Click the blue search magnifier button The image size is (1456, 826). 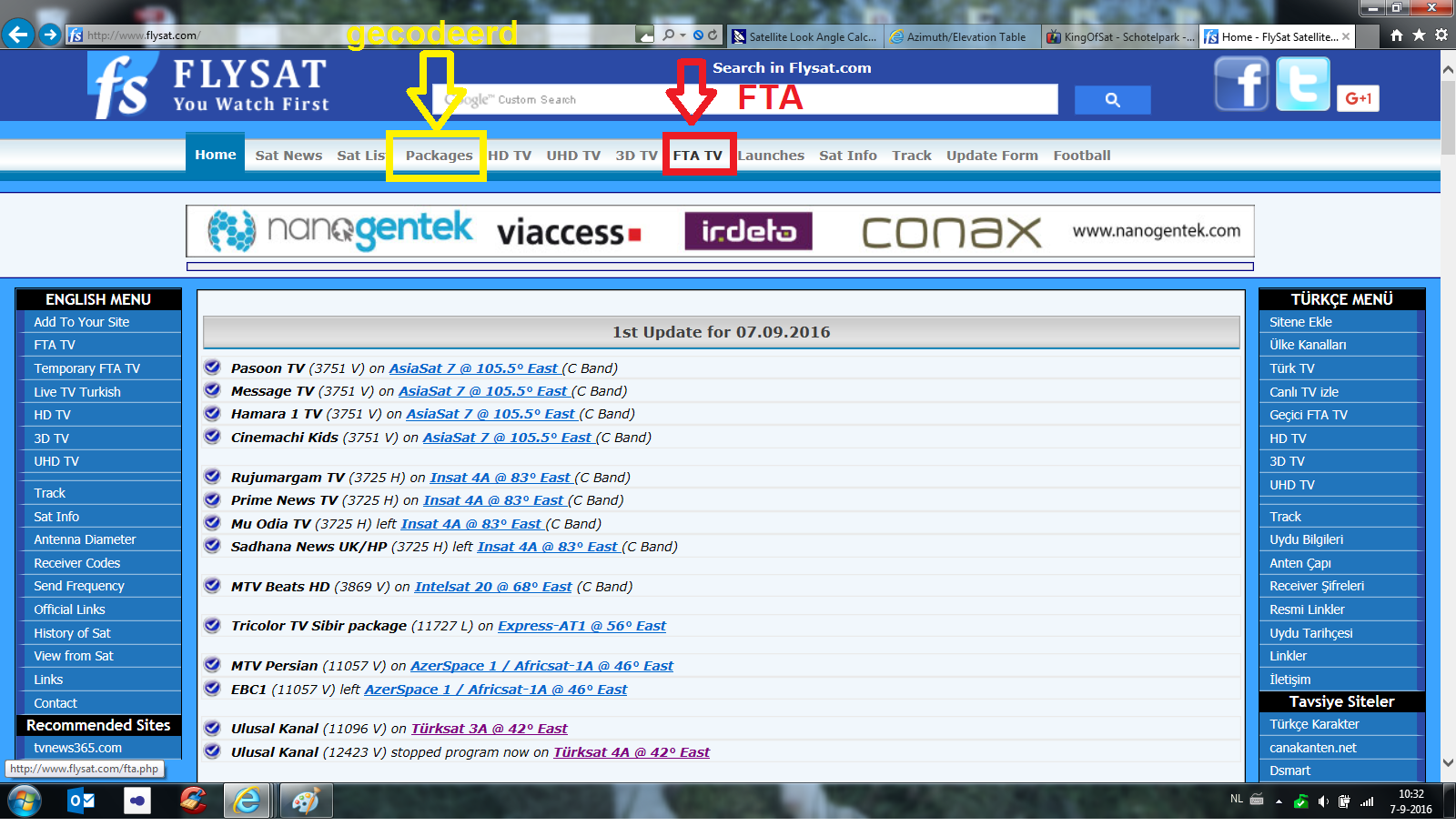tap(1112, 100)
